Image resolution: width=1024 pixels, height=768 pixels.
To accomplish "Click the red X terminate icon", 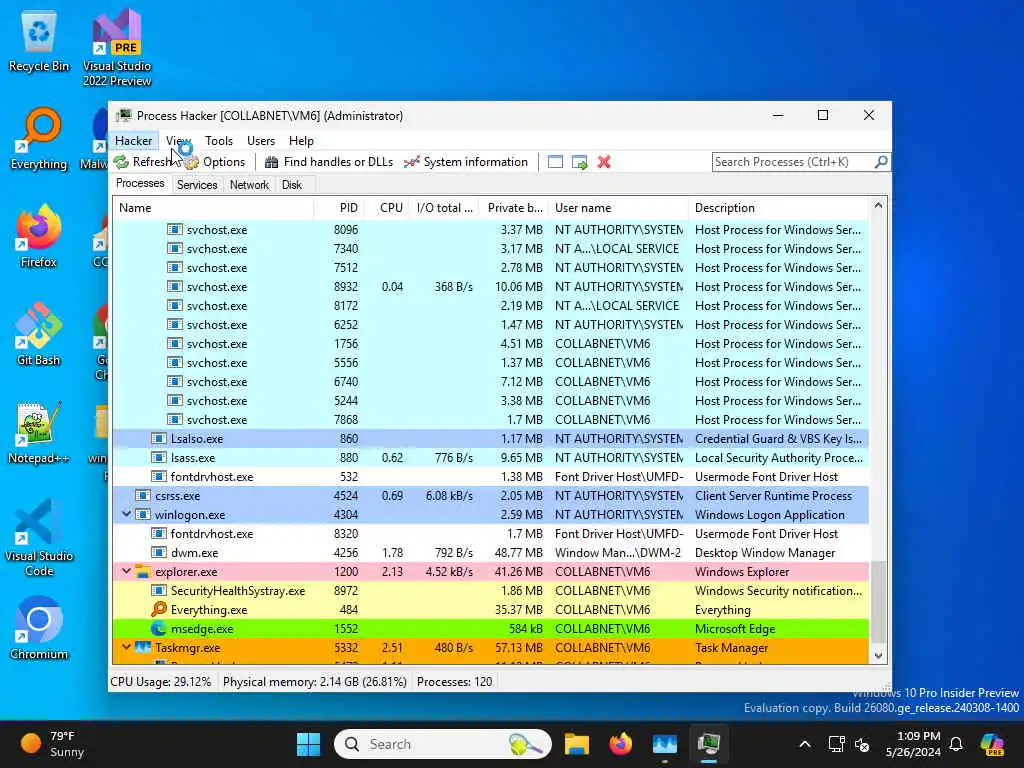I will pyautogui.click(x=604, y=162).
